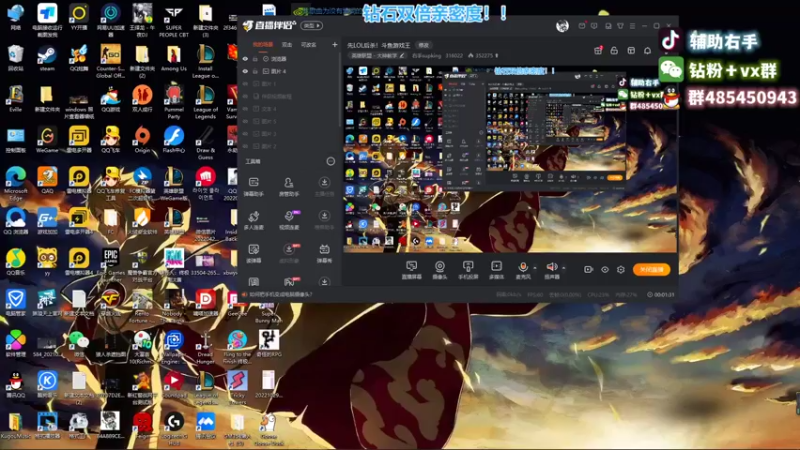Mute the 麦克风 microphone icon
Screen dimensions: 800x450
point(522,269)
